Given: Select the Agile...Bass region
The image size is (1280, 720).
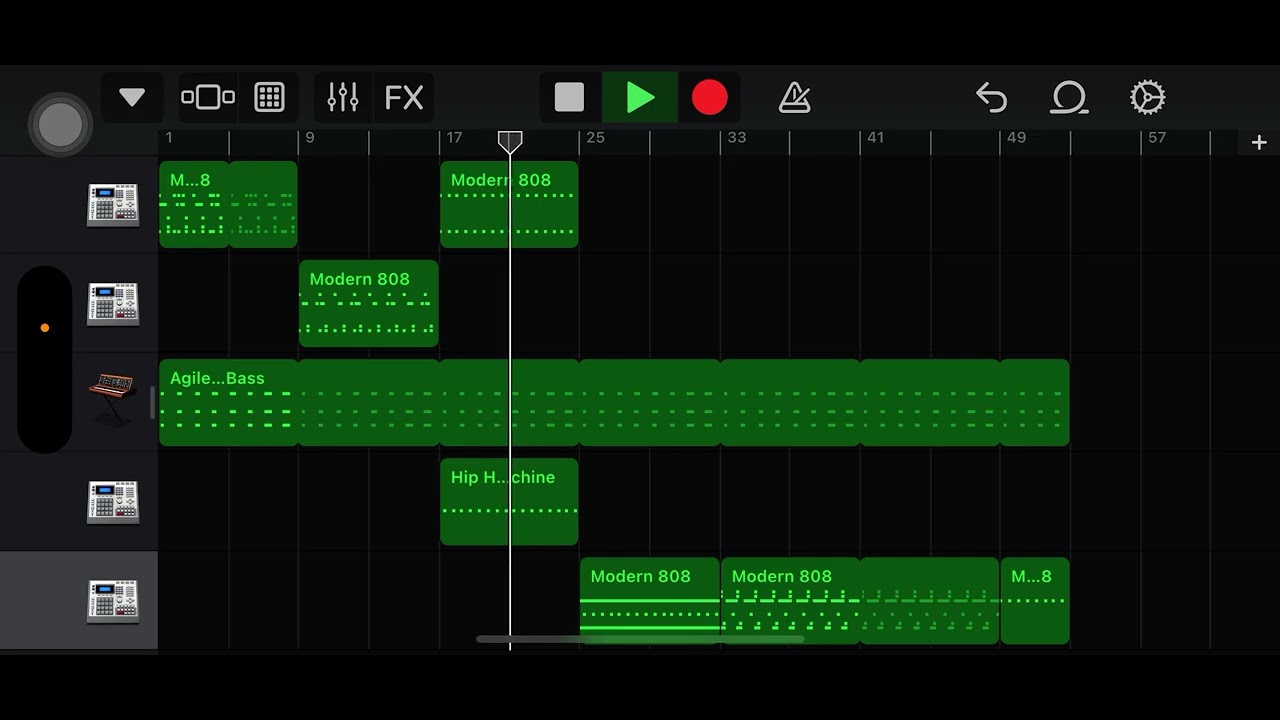Looking at the screenshot, I should (229, 402).
